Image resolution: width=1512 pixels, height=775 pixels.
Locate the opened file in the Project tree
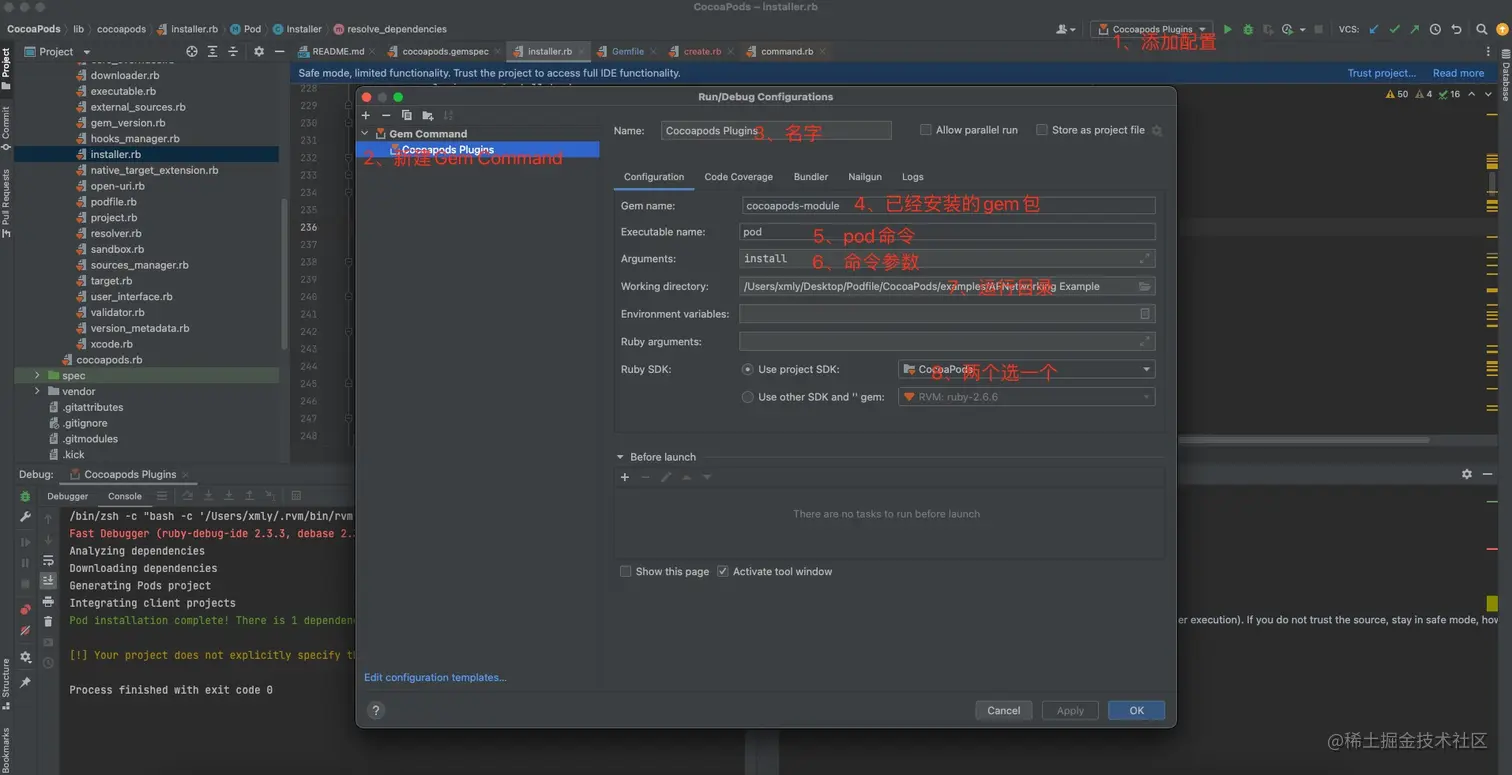[x=192, y=51]
